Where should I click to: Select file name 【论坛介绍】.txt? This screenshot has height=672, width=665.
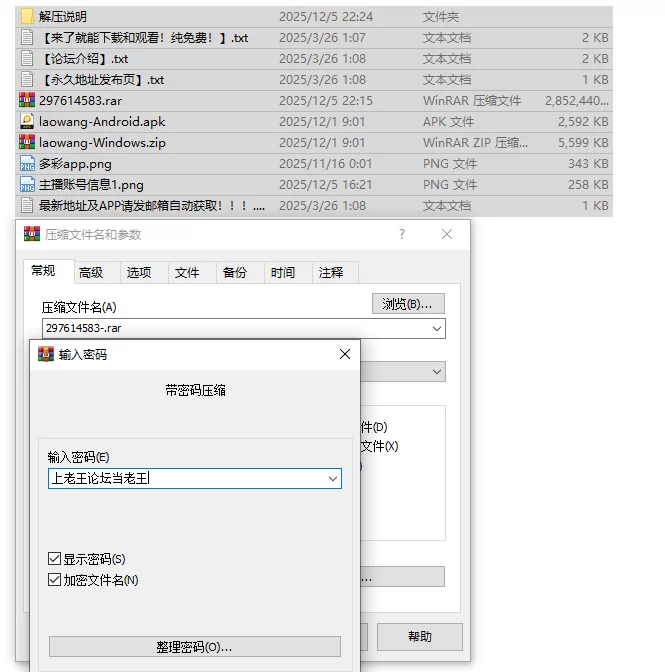tap(84, 59)
